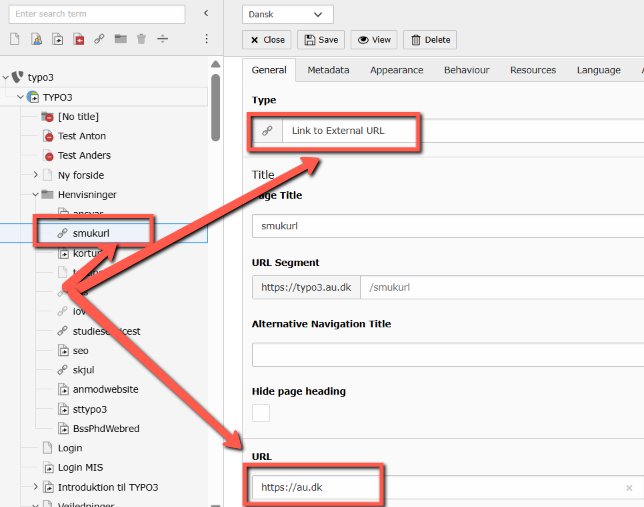Switch to the Behaviour tab
This screenshot has width=644, height=507.
[x=466, y=70]
